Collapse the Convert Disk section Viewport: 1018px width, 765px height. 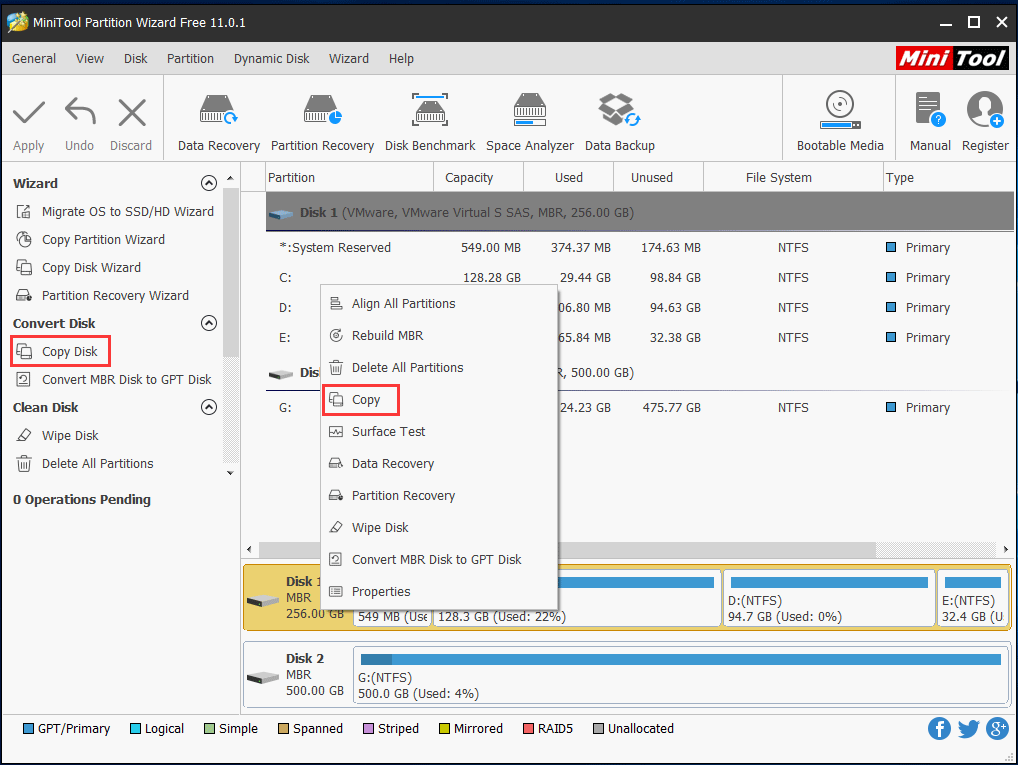(x=208, y=323)
